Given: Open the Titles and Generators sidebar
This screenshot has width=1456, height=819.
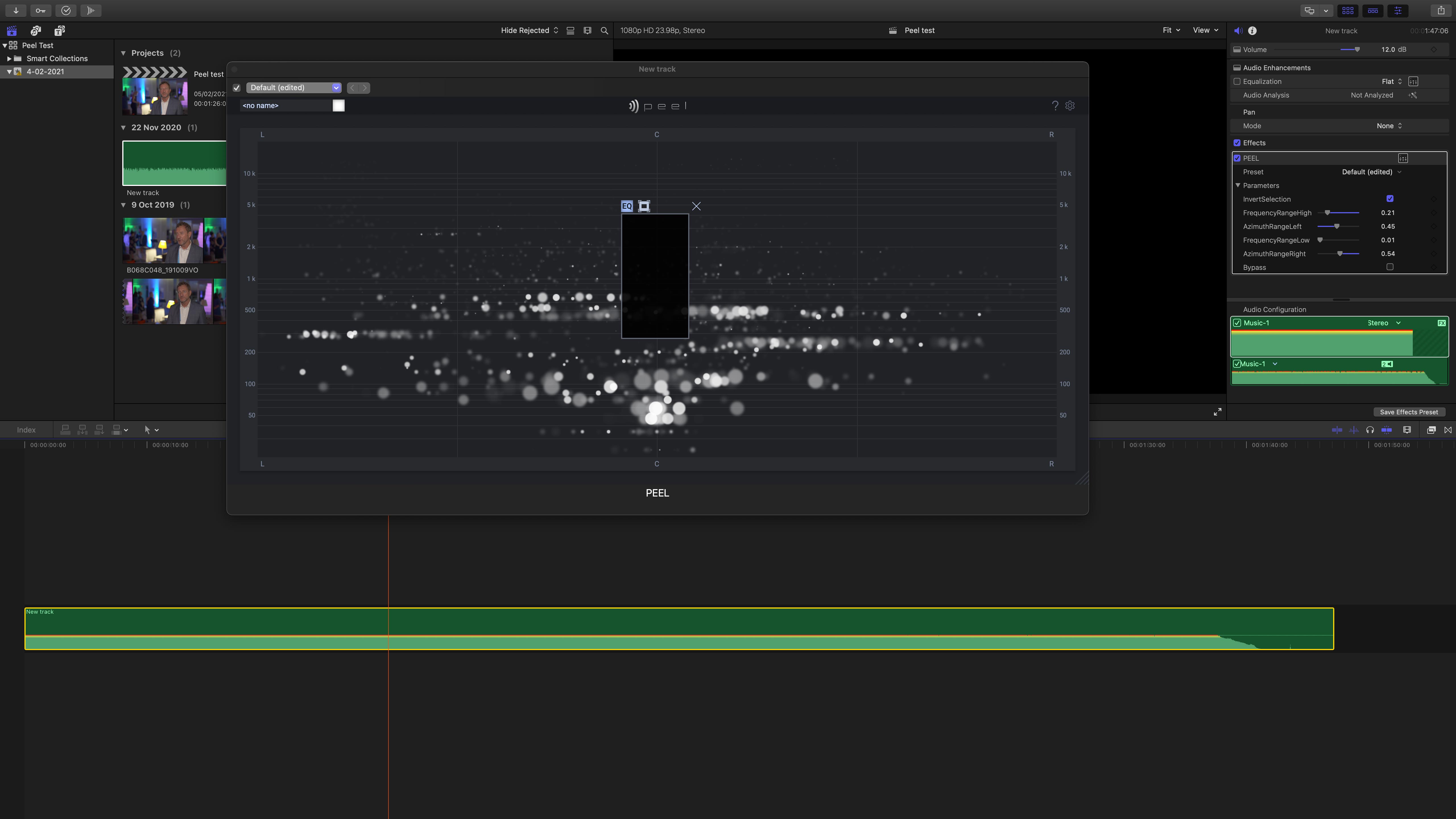Looking at the screenshot, I should [x=59, y=30].
